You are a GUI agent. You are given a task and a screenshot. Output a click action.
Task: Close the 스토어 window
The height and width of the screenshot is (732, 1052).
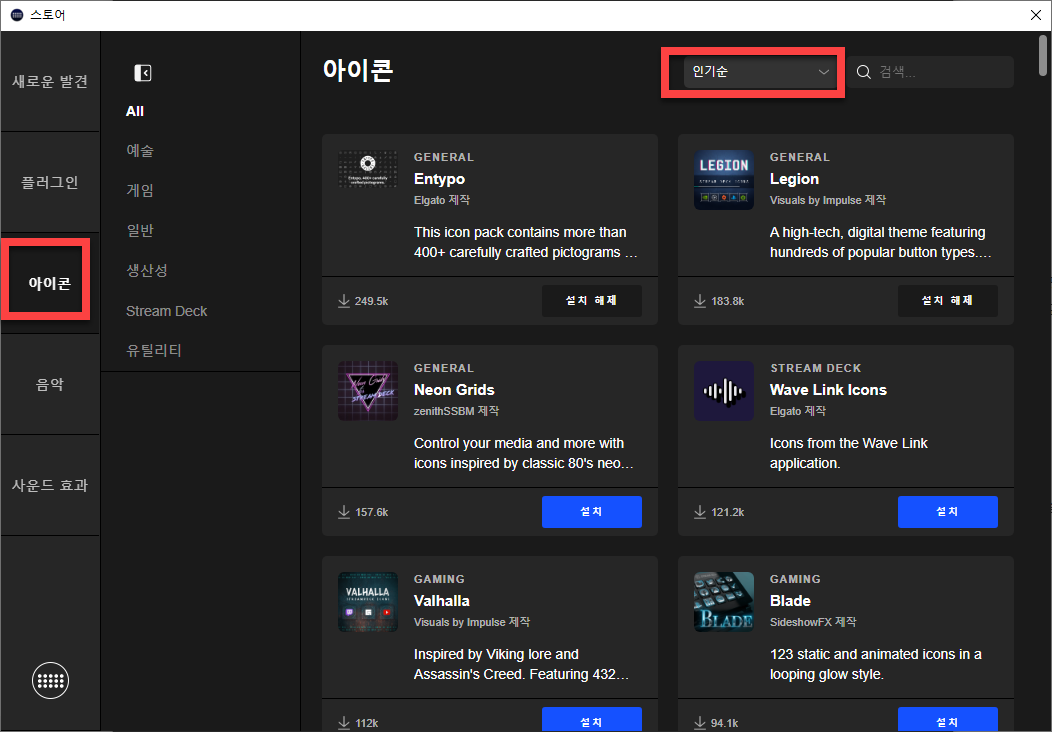[x=1035, y=15]
